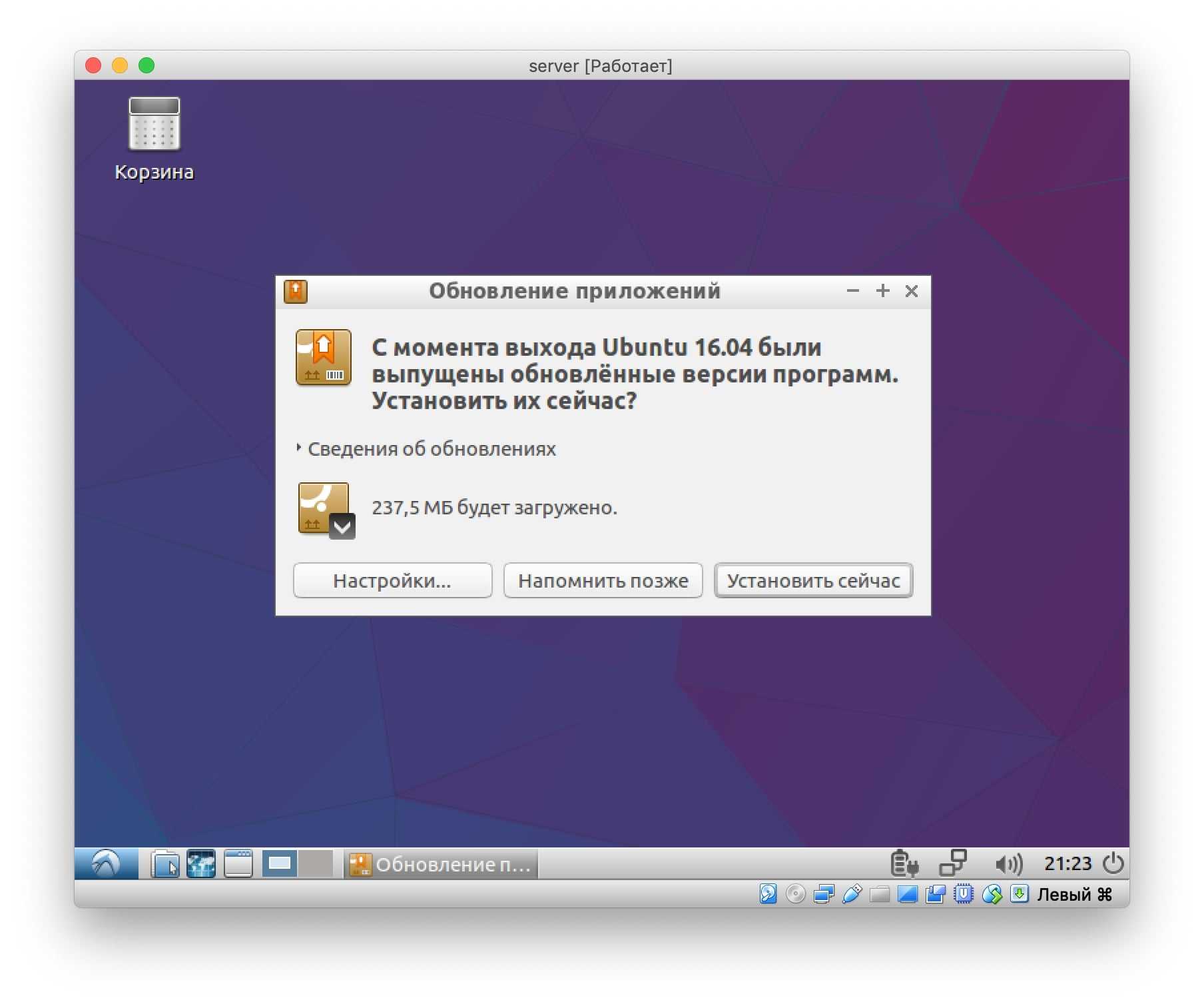Screen dimensions: 1204x1006
Task: Click the VirtualBox display settings icon
Action: (x=908, y=893)
